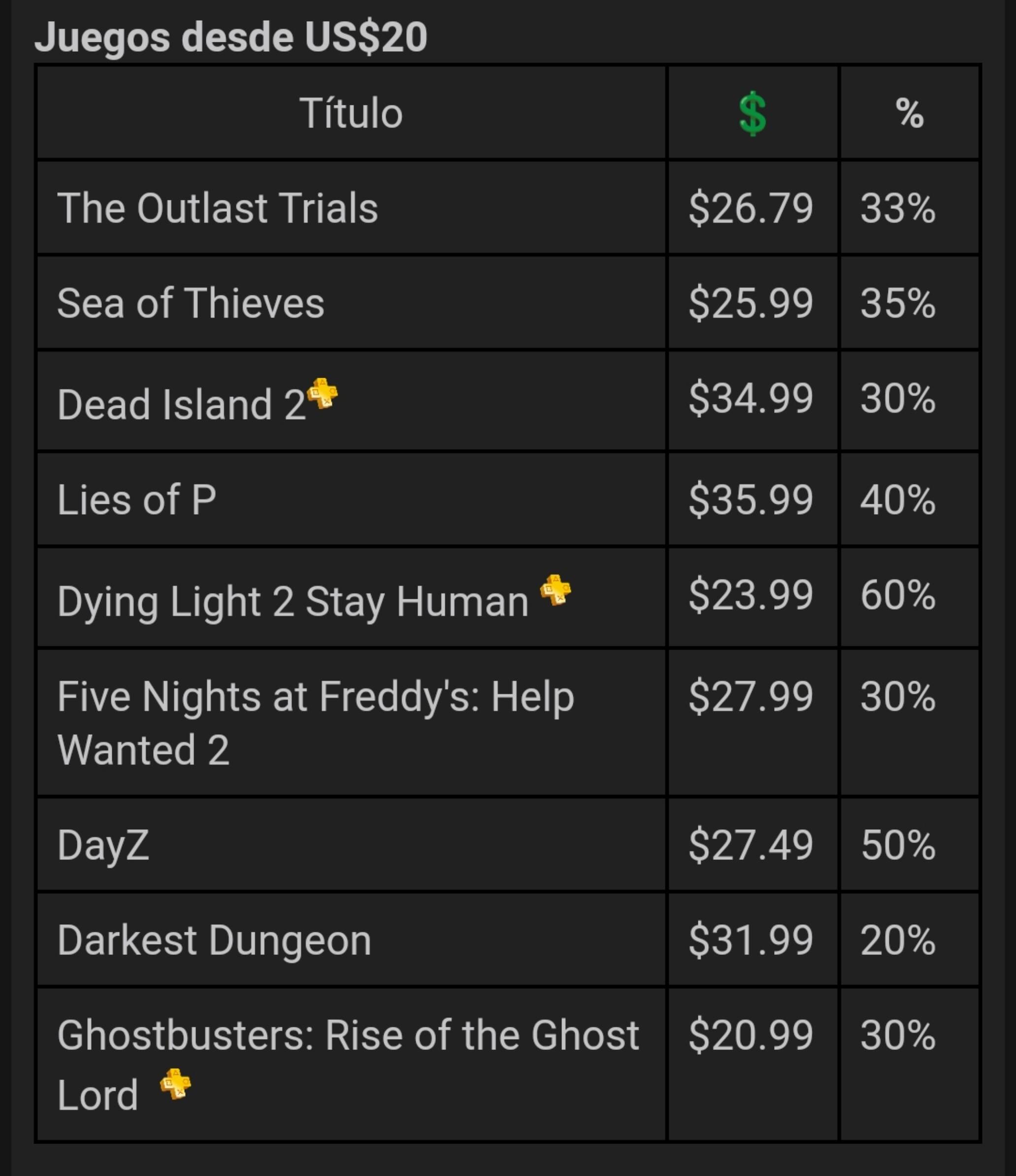Select the DayZ game title
Viewport: 1016px width, 1176px height.
click(103, 845)
